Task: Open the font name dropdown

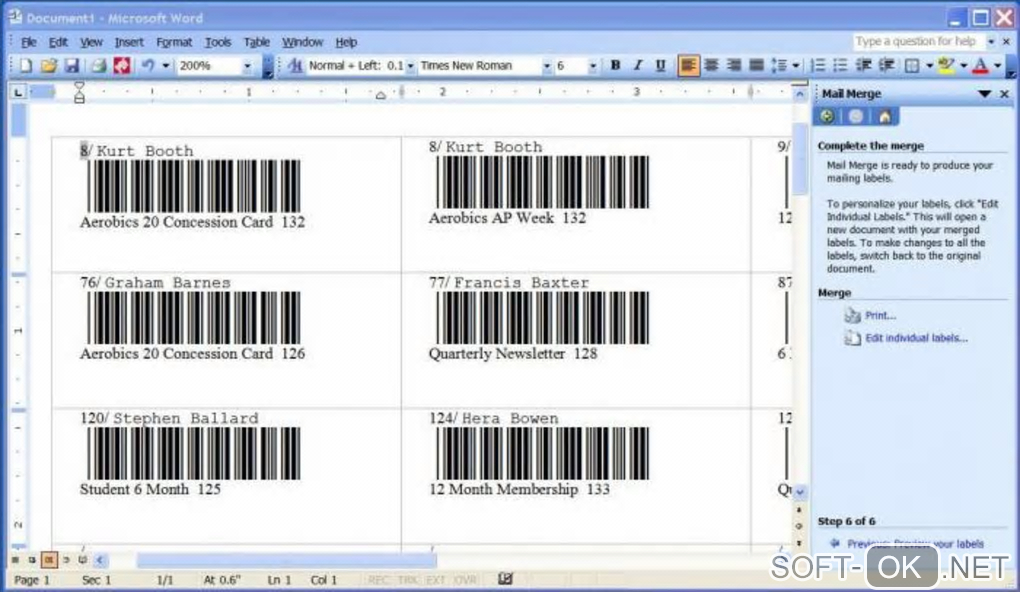Action: (546, 66)
